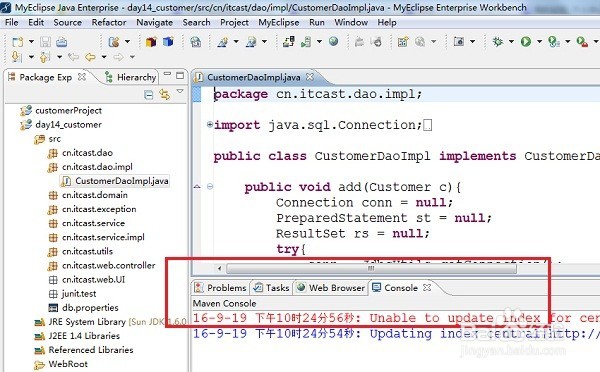The height and width of the screenshot is (372, 600).
Task: Open the dropdown arrow next to New icon
Action: pos(31,41)
